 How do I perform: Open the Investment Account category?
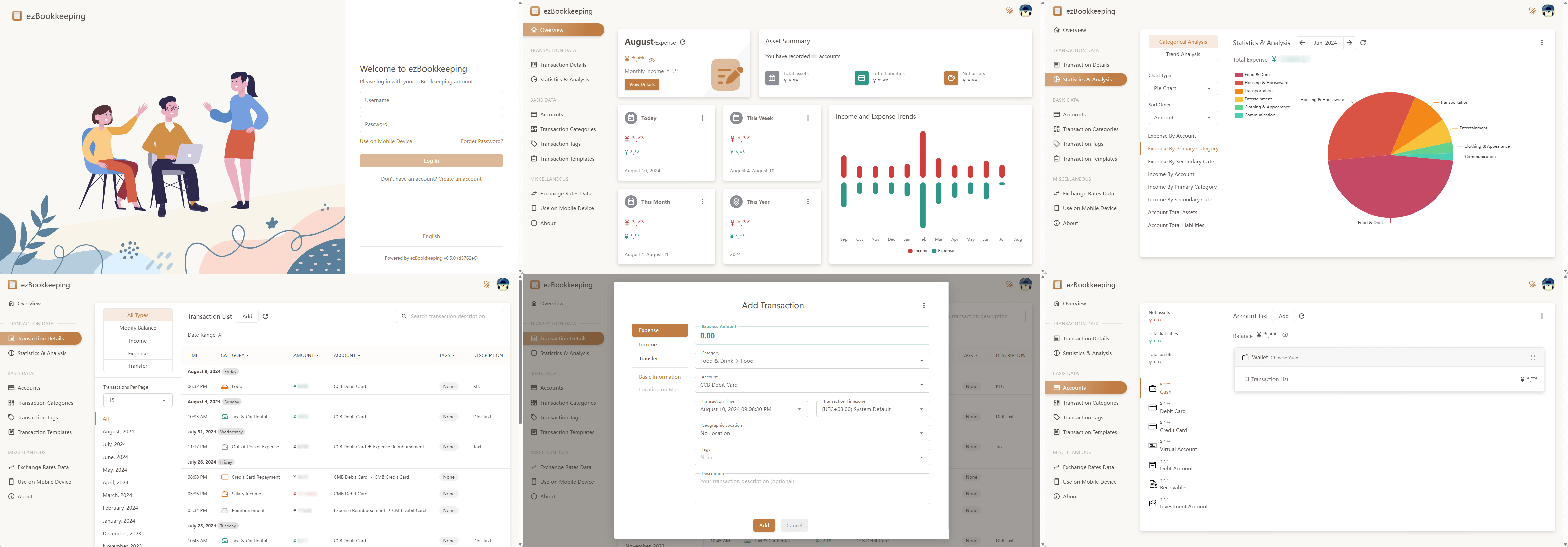1183,506
